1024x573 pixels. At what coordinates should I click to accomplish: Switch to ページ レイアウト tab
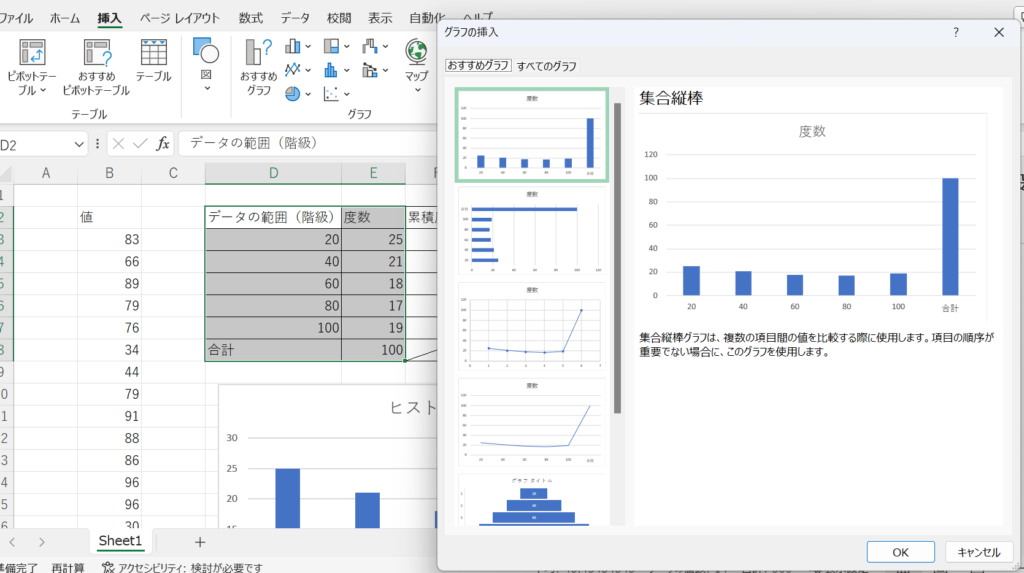180,18
